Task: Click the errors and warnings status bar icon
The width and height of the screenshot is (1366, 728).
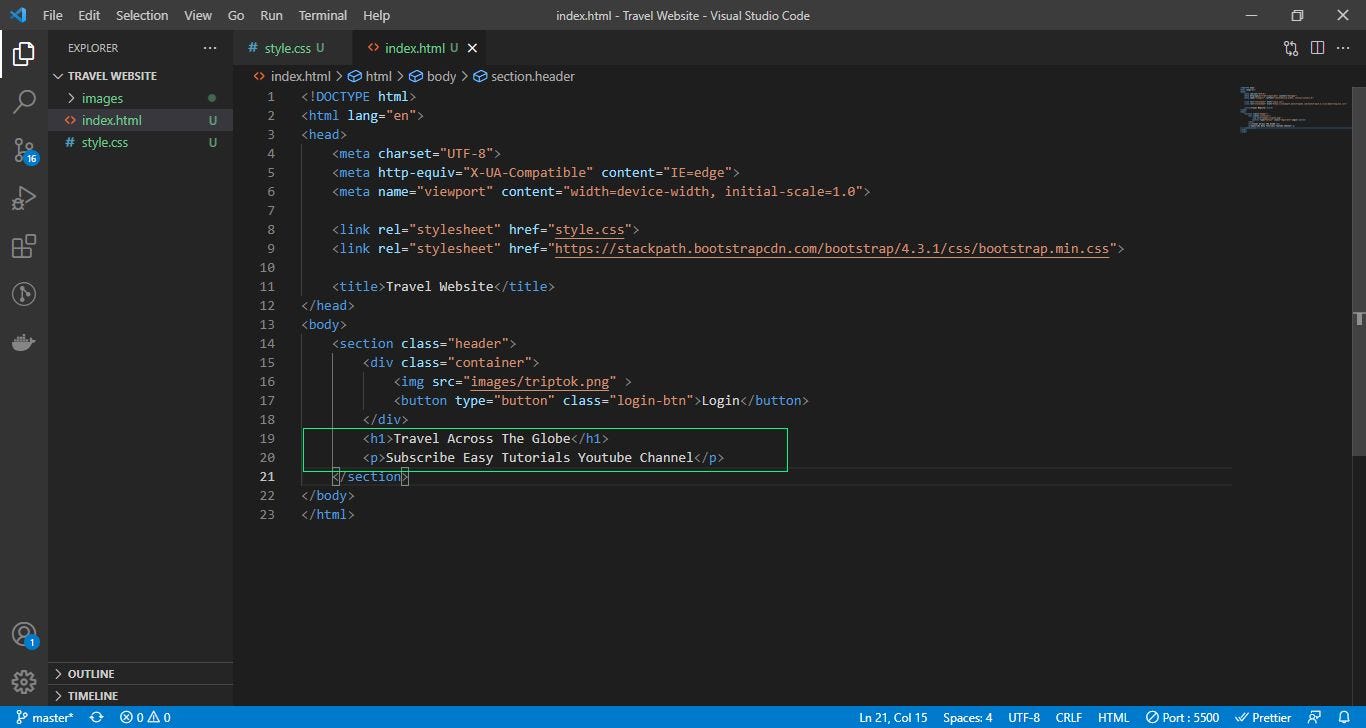Action: (143, 717)
